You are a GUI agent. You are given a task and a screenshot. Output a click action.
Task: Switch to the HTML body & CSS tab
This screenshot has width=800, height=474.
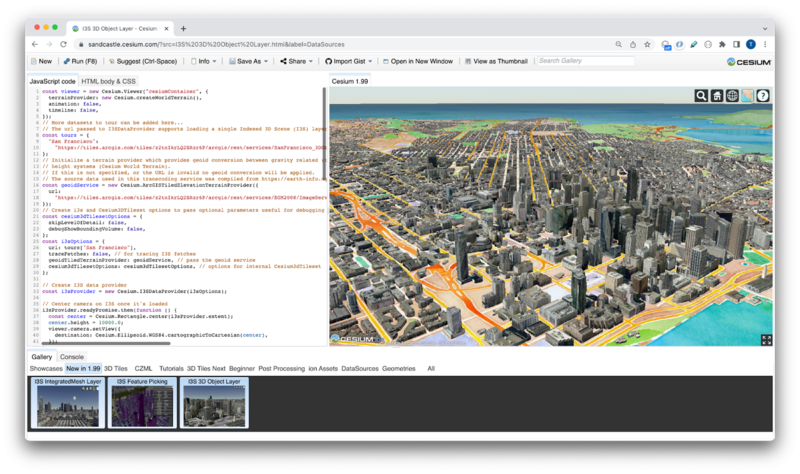[x=108, y=81]
